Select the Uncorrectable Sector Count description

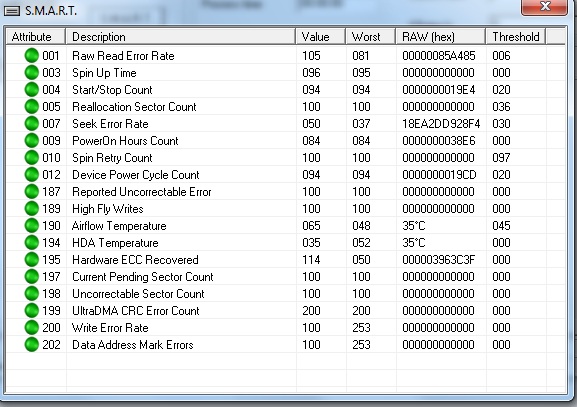138,294
